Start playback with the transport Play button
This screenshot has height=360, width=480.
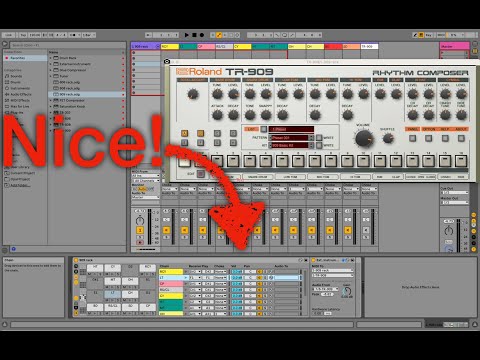coord(187,35)
